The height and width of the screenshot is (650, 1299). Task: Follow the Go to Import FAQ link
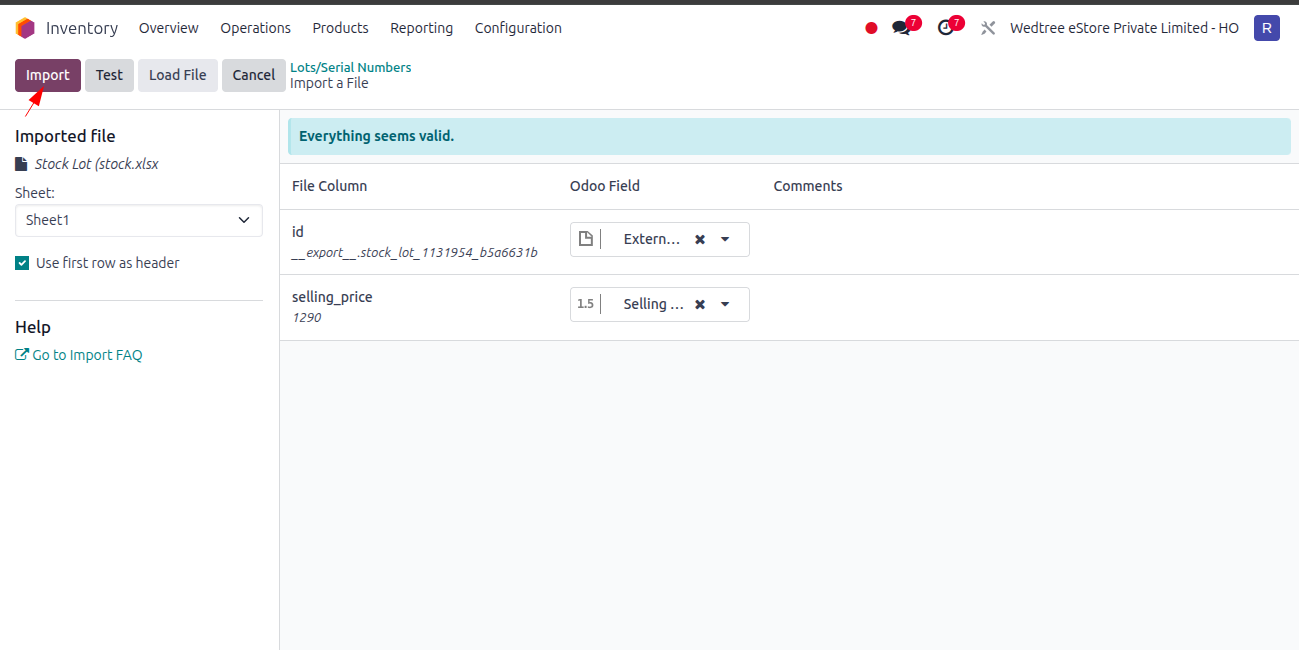79,355
